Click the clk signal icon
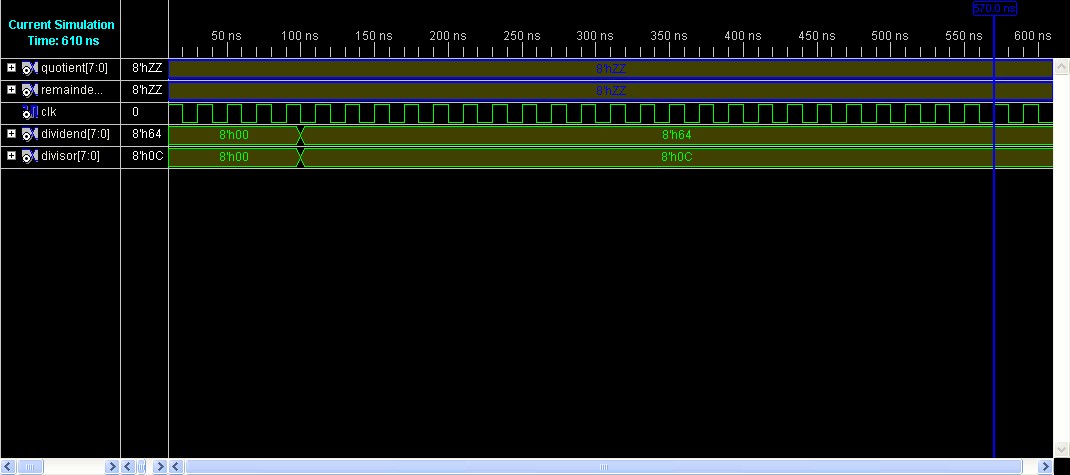The width and height of the screenshot is (1070, 475). 29,112
